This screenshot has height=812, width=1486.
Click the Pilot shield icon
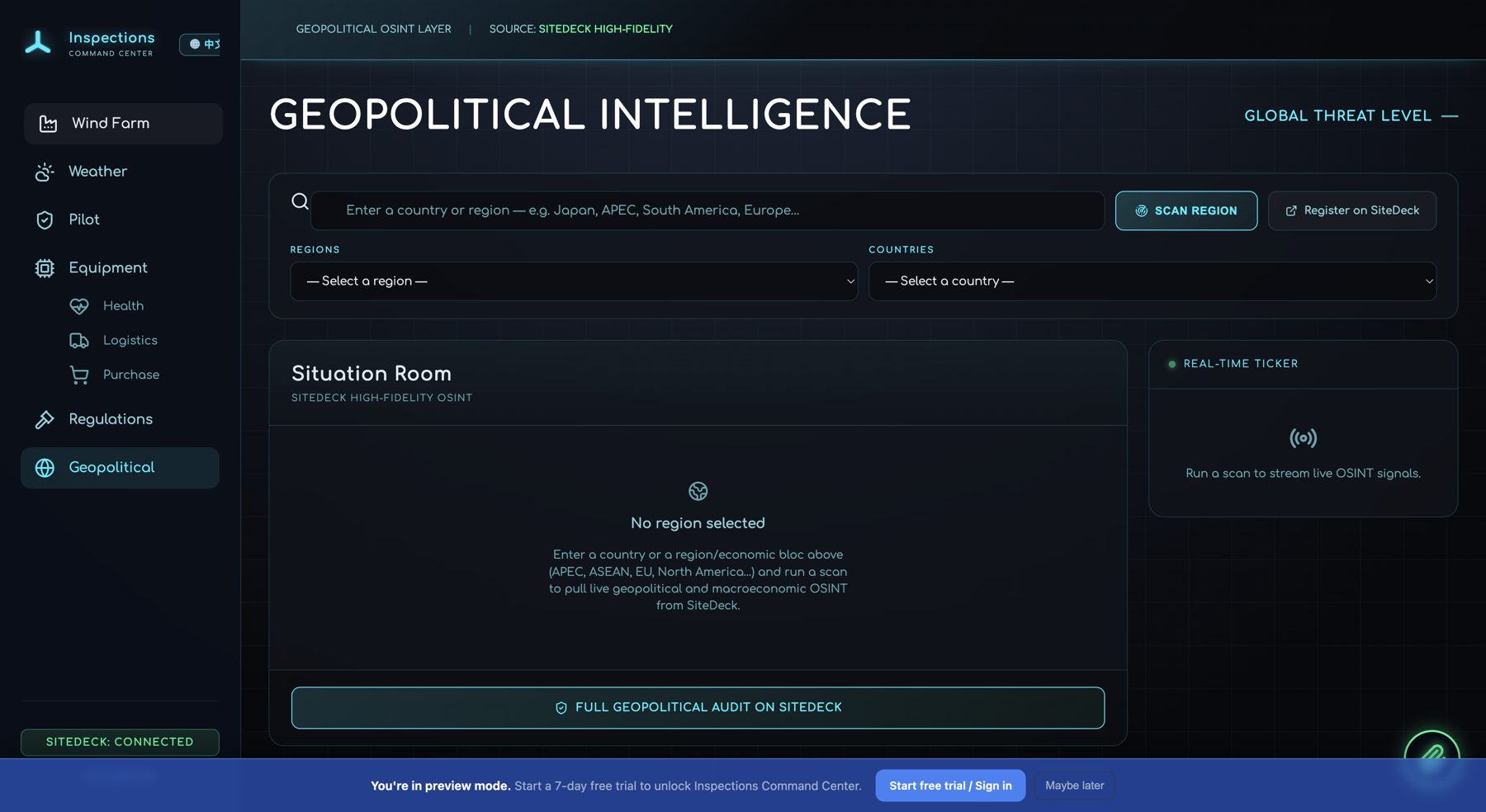point(45,220)
